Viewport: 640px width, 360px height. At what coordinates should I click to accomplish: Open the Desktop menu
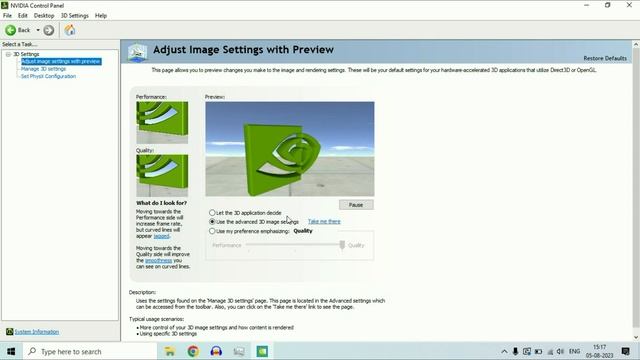pyautogui.click(x=44, y=16)
